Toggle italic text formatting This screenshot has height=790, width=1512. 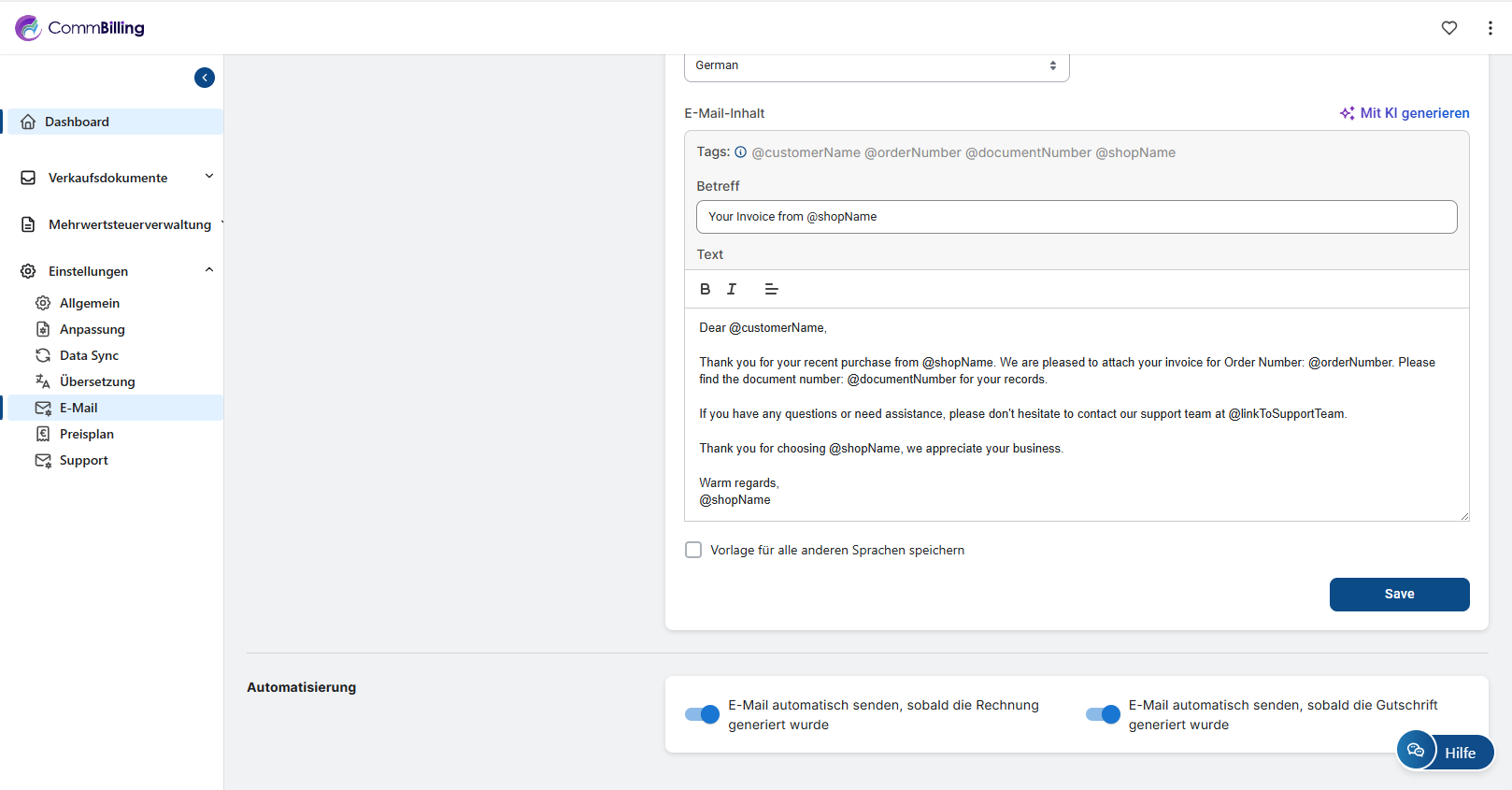[732, 289]
